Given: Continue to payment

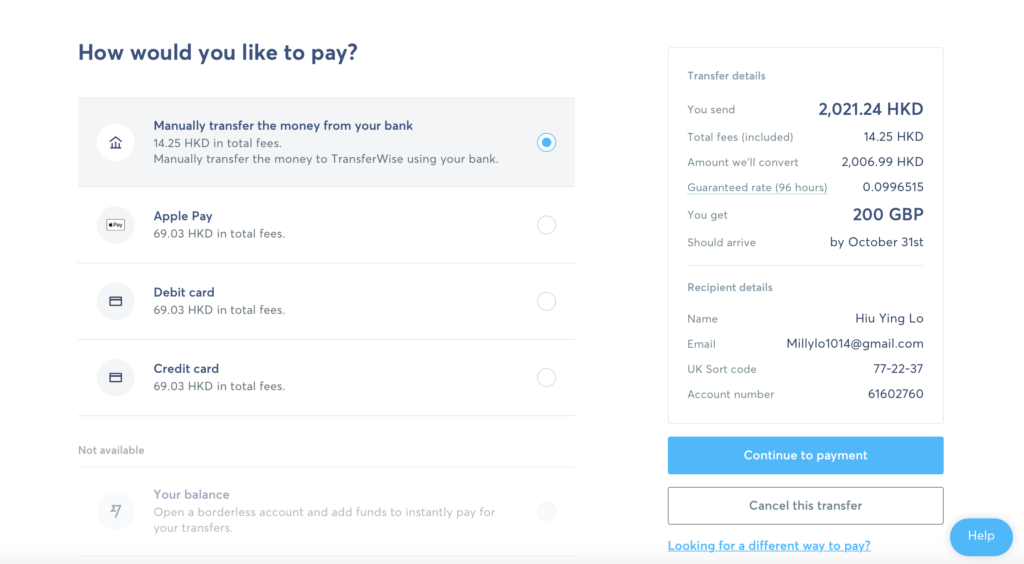Looking at the screenshot, I should [x=805, y=455].
